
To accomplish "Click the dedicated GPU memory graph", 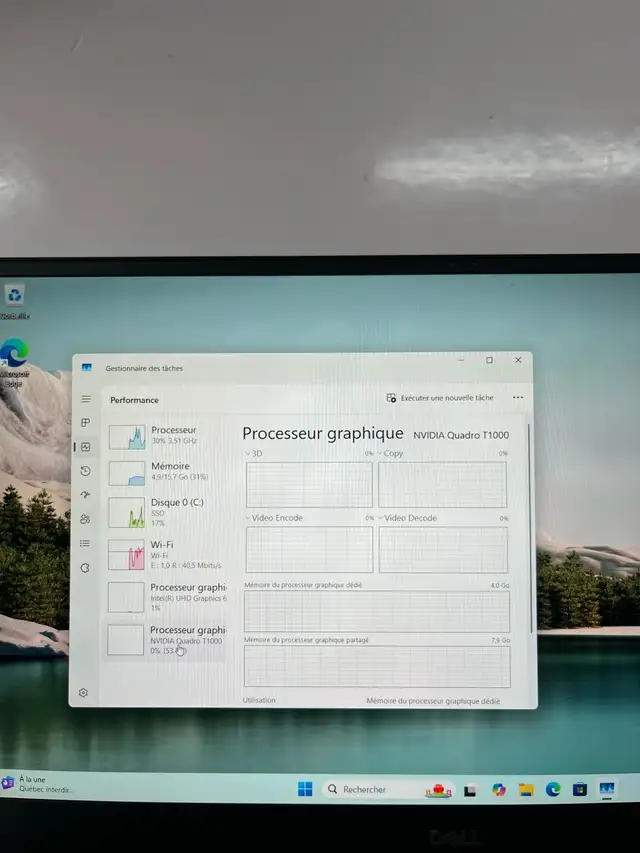I will pos(377,611).
